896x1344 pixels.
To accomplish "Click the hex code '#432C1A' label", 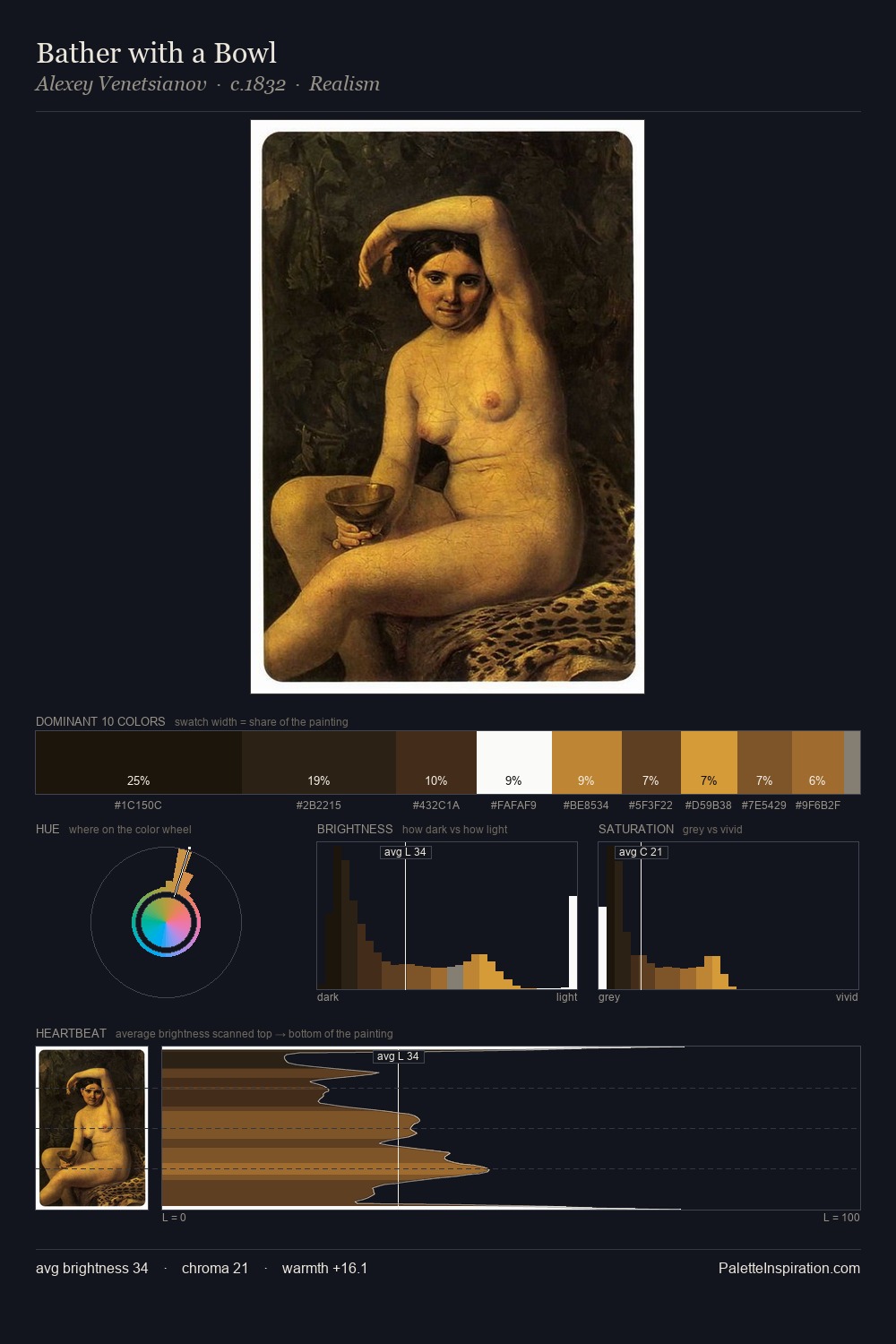I will pyautogui.click(x=436, y=806).
